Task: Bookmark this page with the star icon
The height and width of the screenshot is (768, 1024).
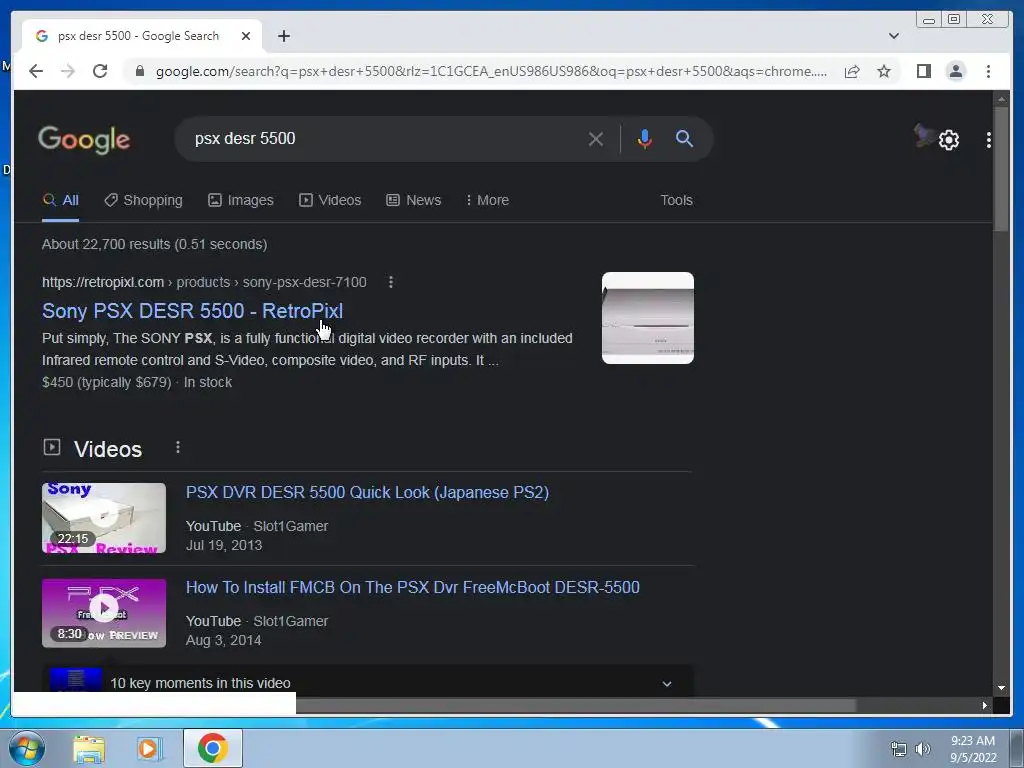Action: (884, 71)
